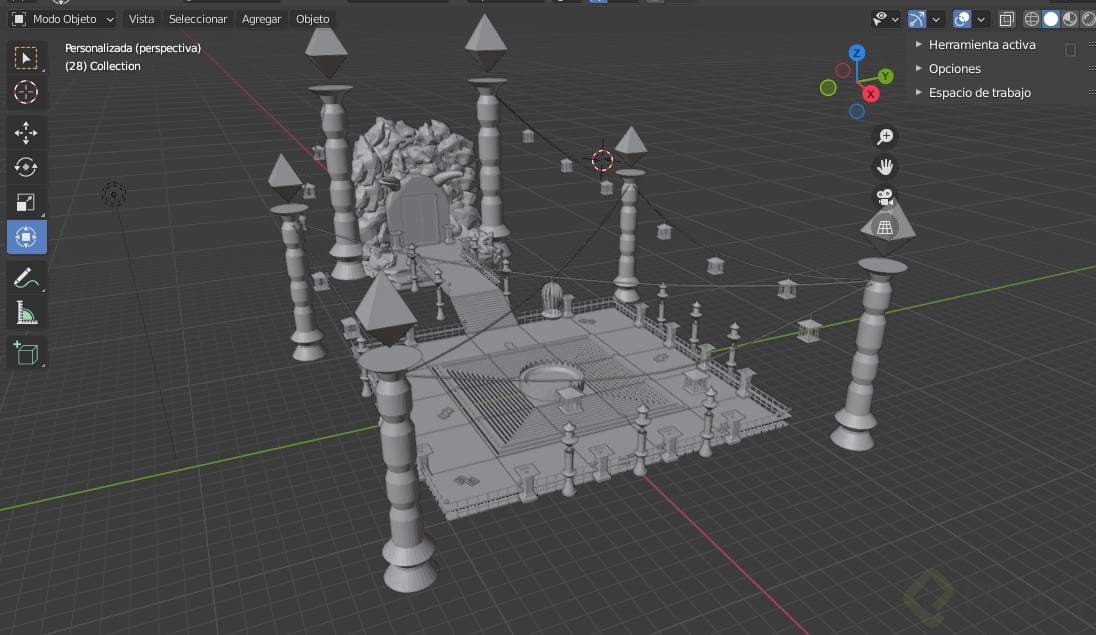Click the negative Y green gizmo circle

tap(828, 88)
